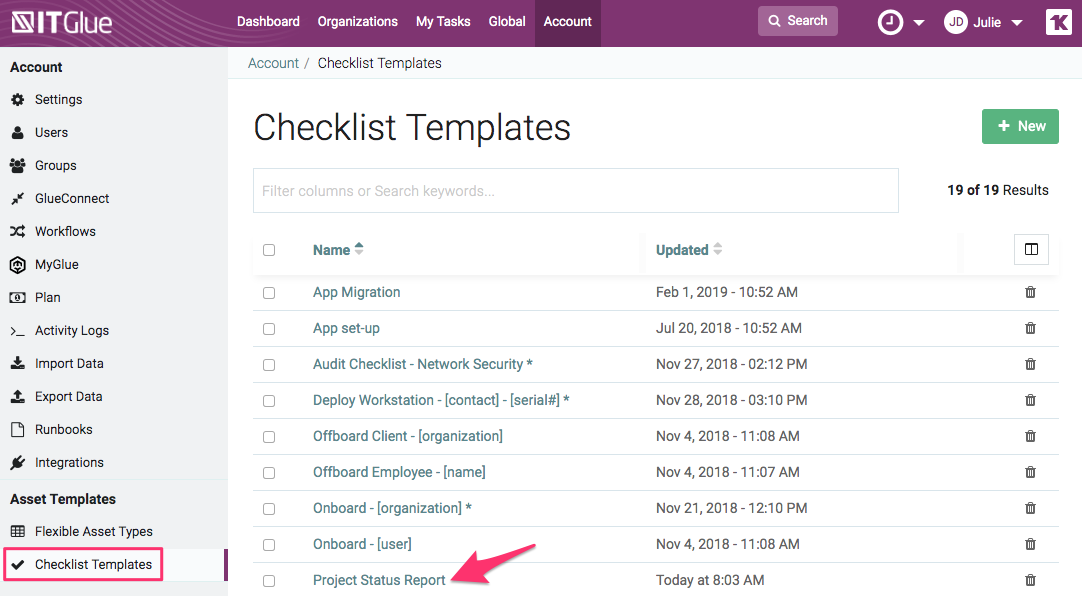Go to the Organizations tab
This screenshot has height=596, width=1082.
pyautogui.click(x=357, y=22)
